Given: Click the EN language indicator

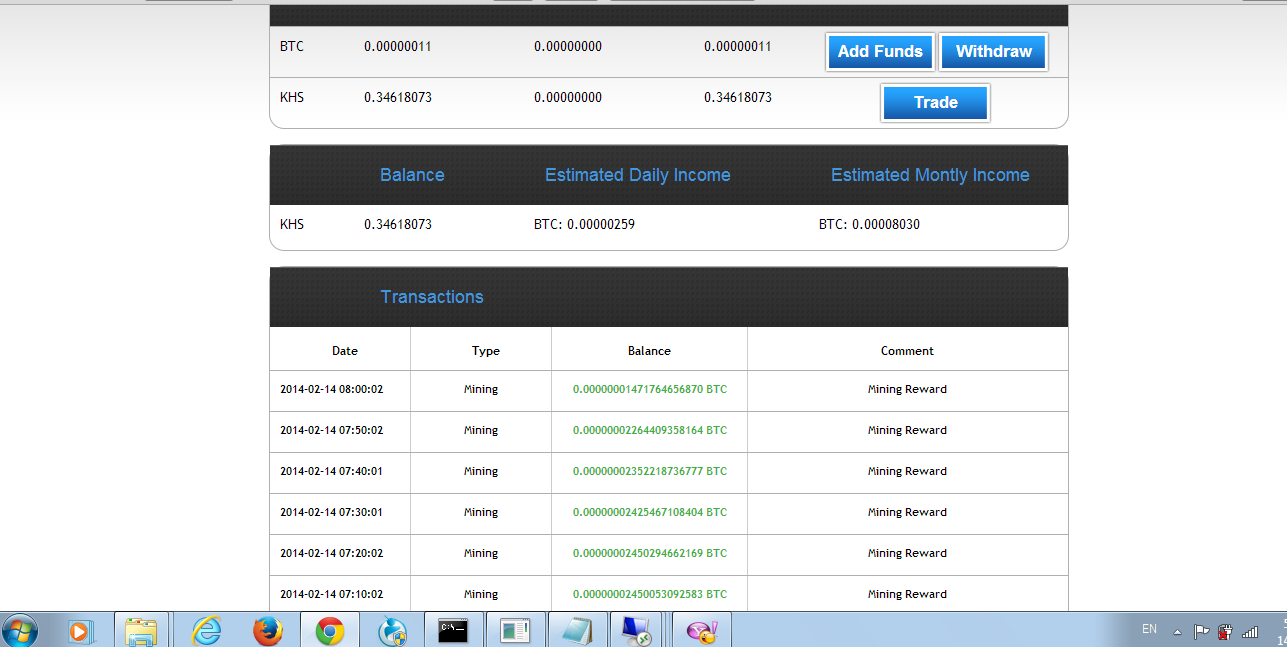Looking at the screenshot, I should (x=1148, y=629).
